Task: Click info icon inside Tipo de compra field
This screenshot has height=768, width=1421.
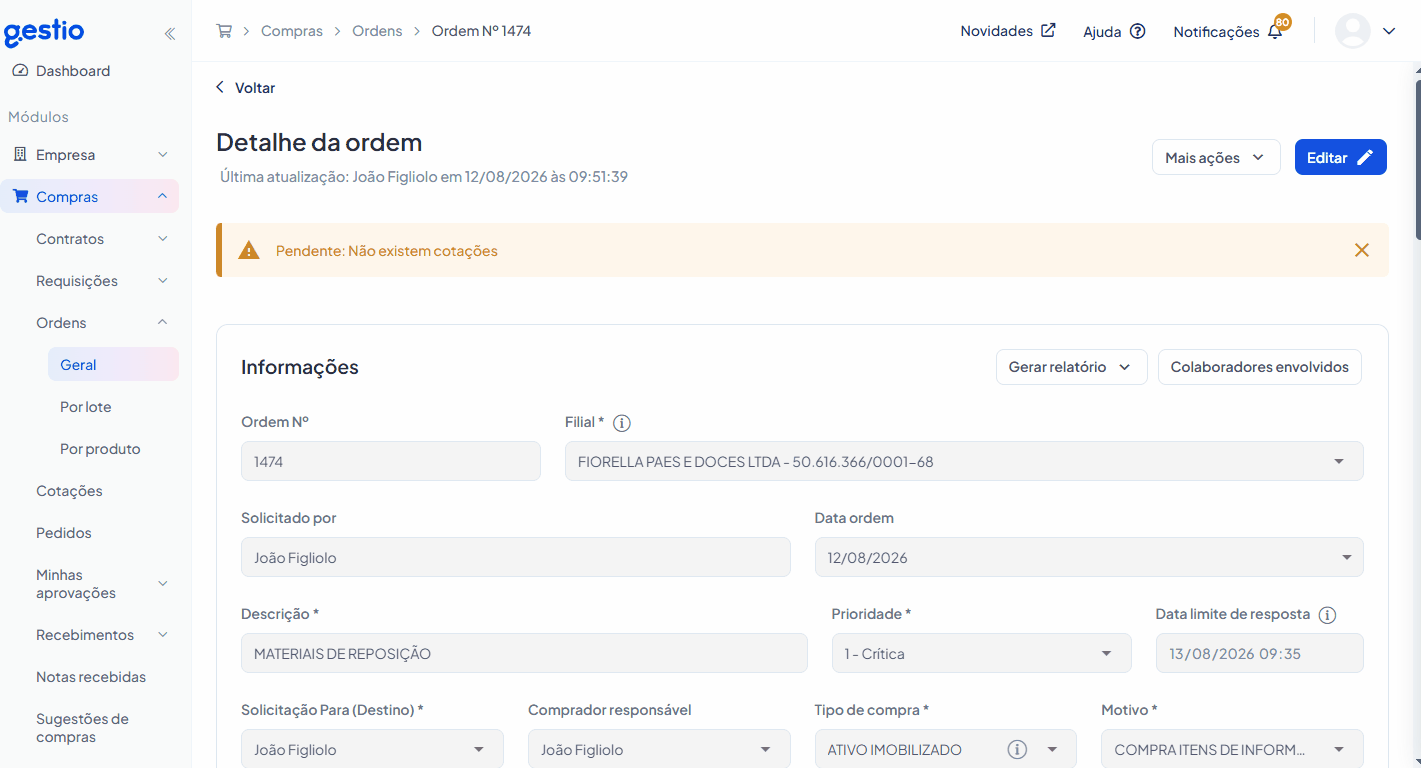Action: pyautogui.click(x=1017, y=749)
